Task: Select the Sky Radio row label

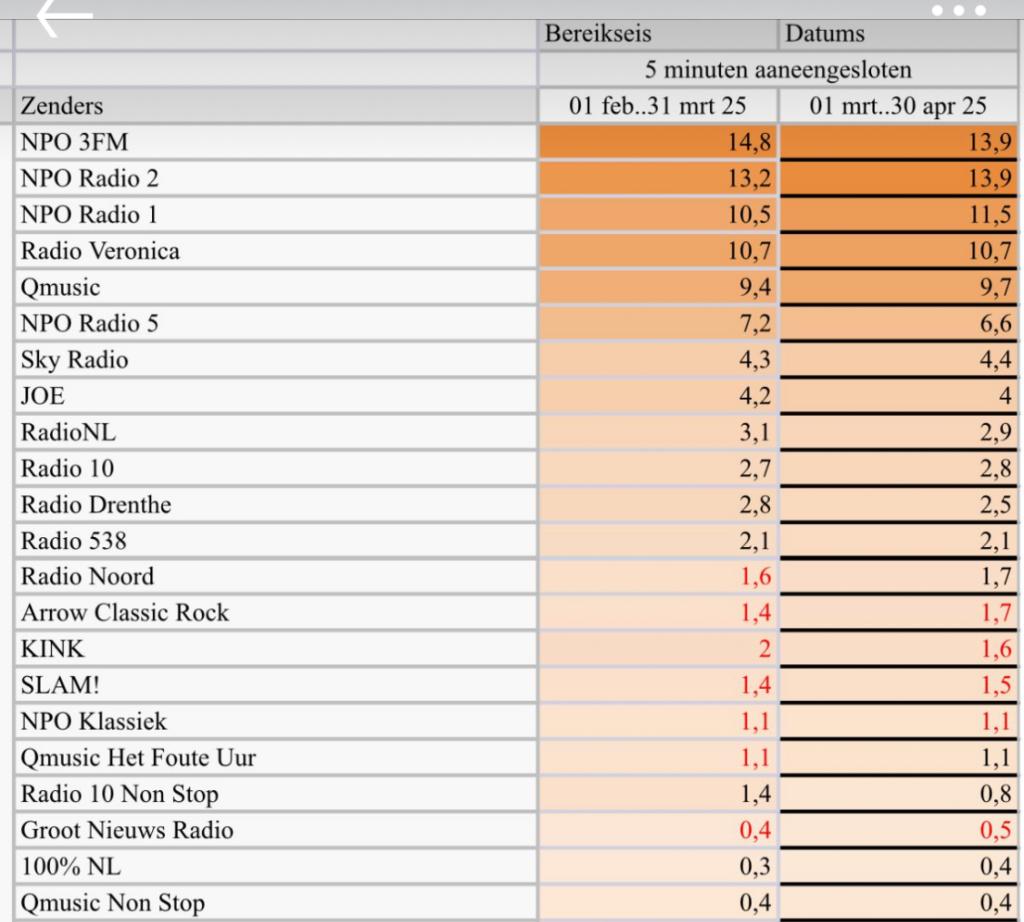Action: pos(275,359)
